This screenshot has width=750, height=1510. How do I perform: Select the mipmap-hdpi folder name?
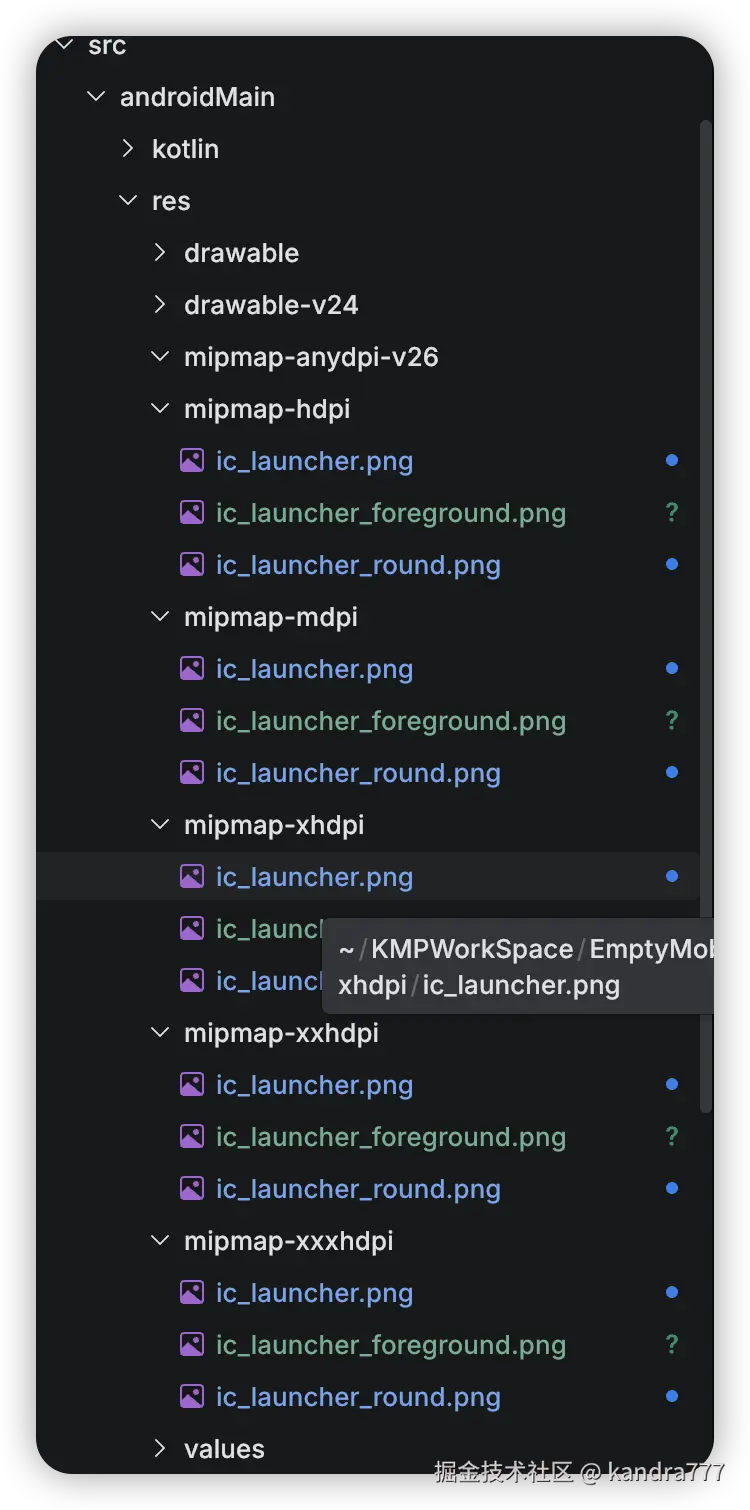coord(267,410)
